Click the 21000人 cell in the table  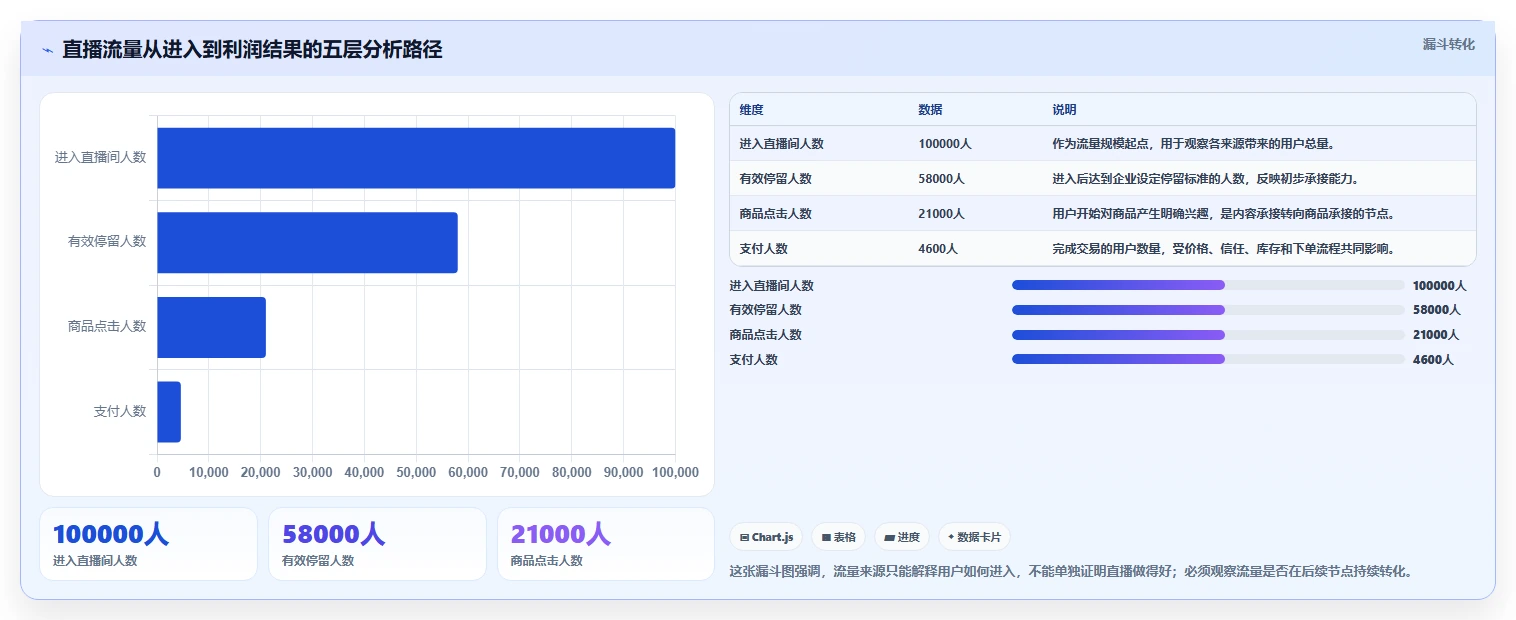point(941,214)
